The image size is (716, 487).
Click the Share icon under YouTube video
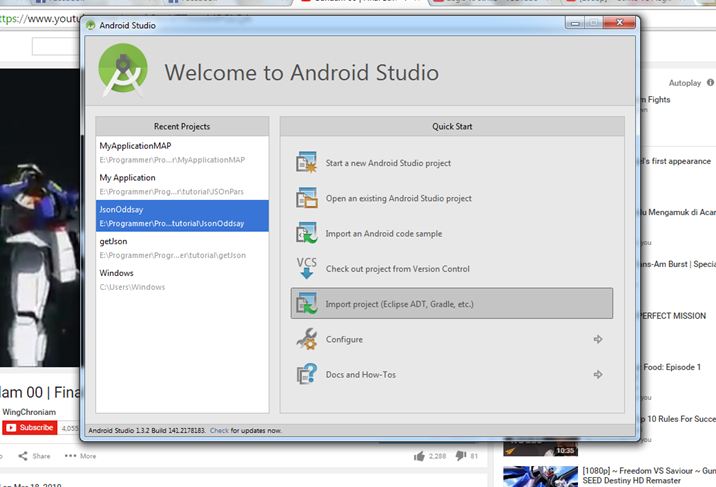[23, 456]
